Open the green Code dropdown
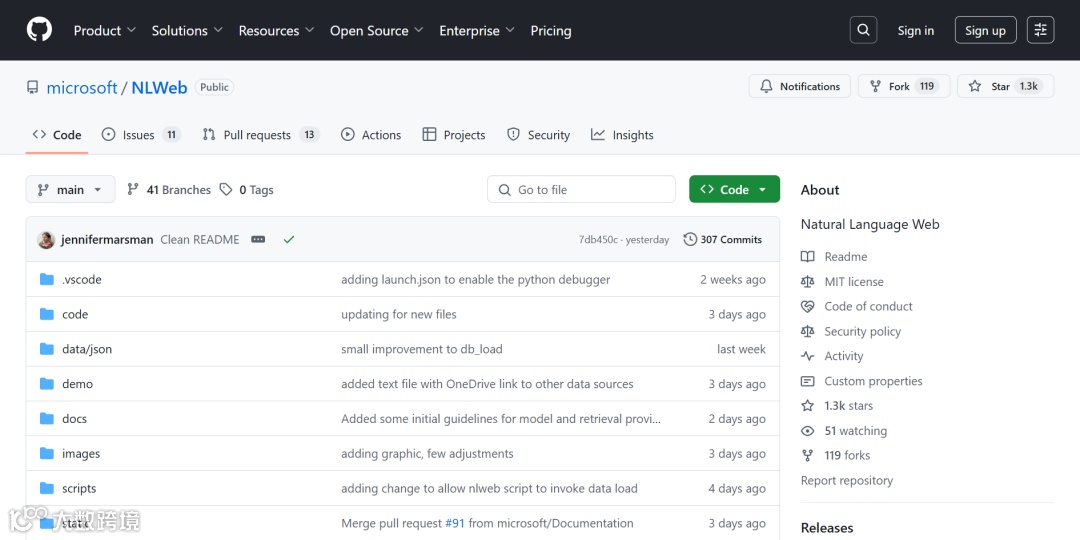The width and height of the screenshot is (1080, 540). click(x=734, y=190)
